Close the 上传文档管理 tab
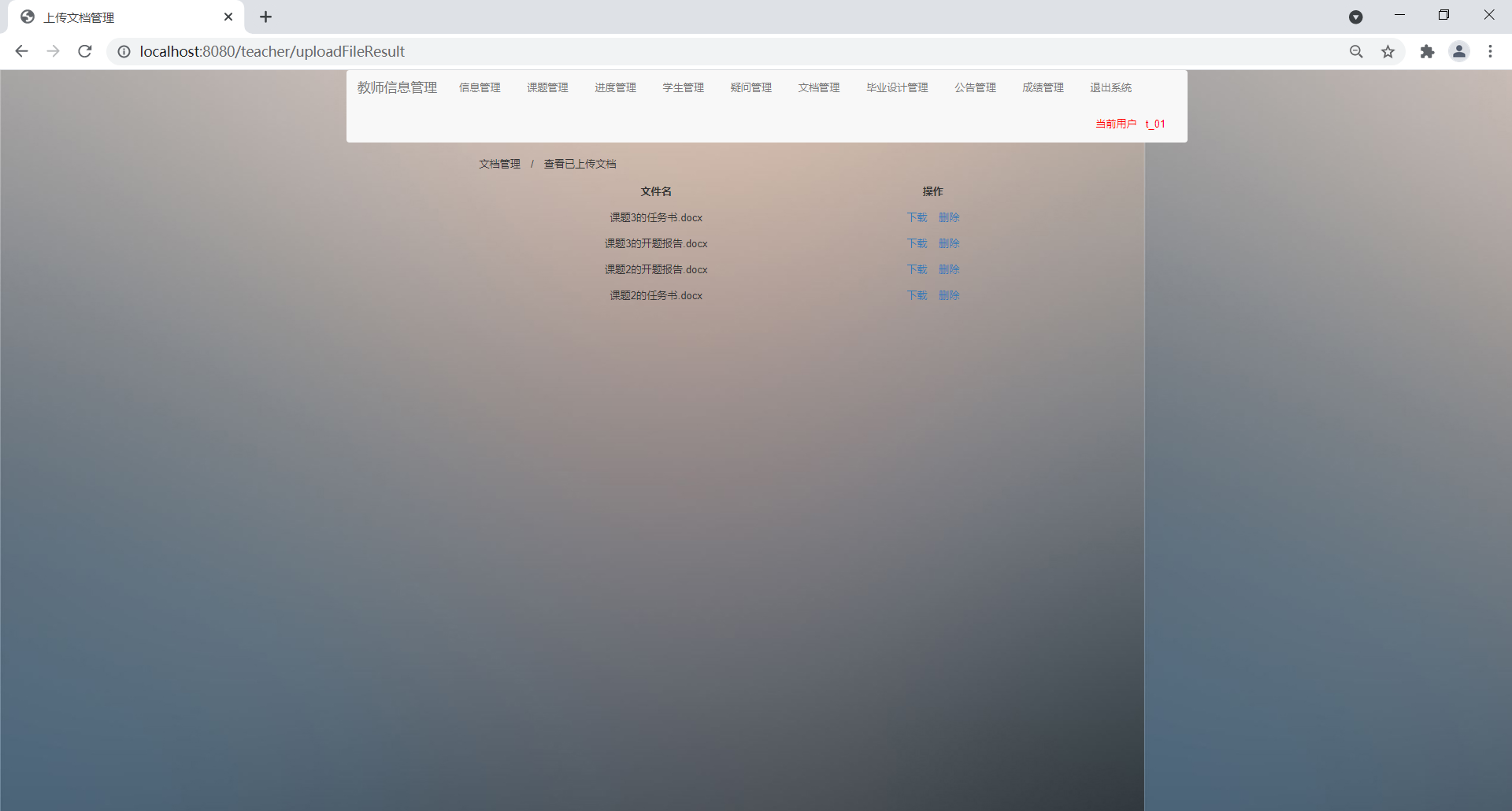This screenshot has height=811, width=1512. coord(228,17)
